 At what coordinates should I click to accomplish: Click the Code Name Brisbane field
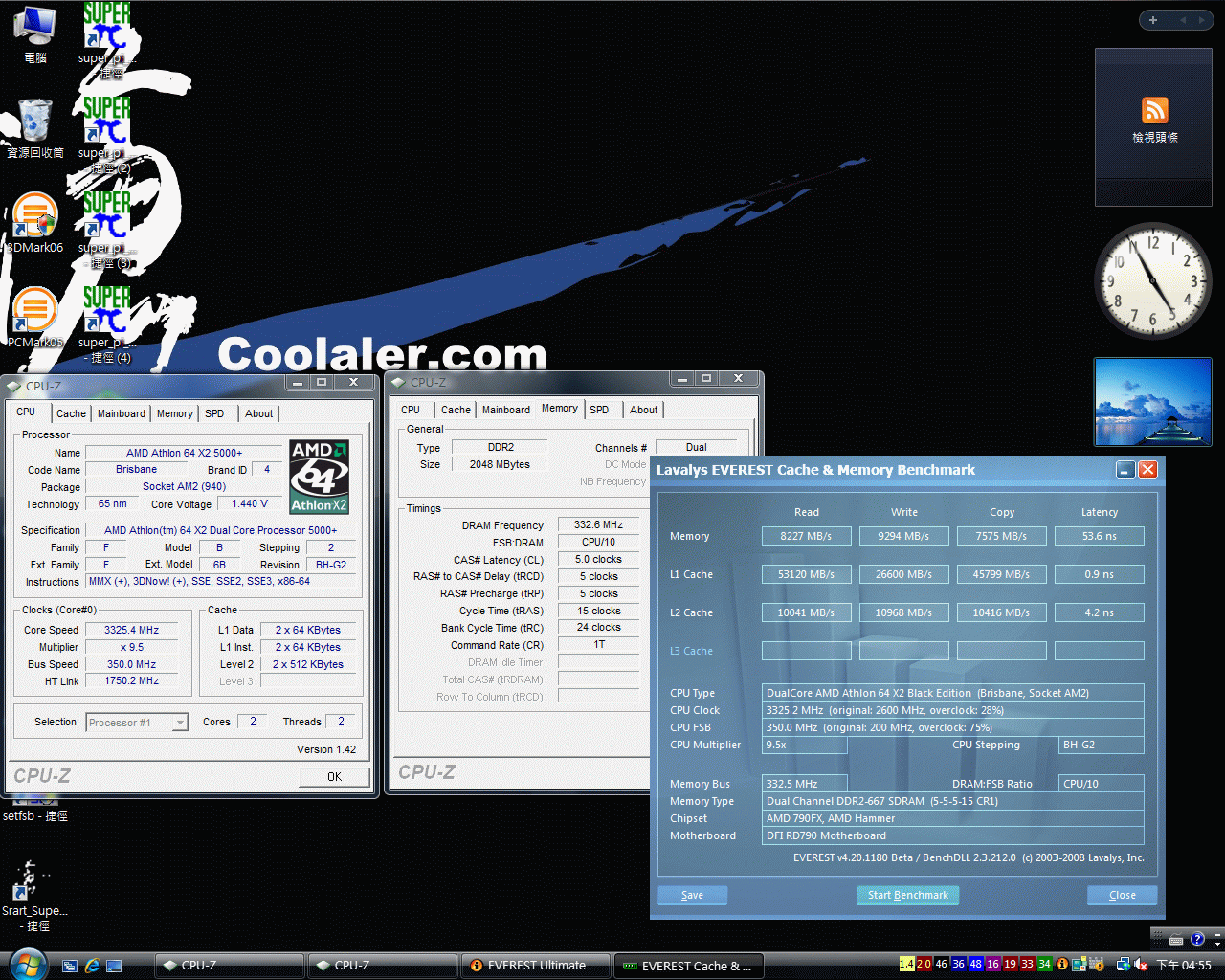point(136,469)
